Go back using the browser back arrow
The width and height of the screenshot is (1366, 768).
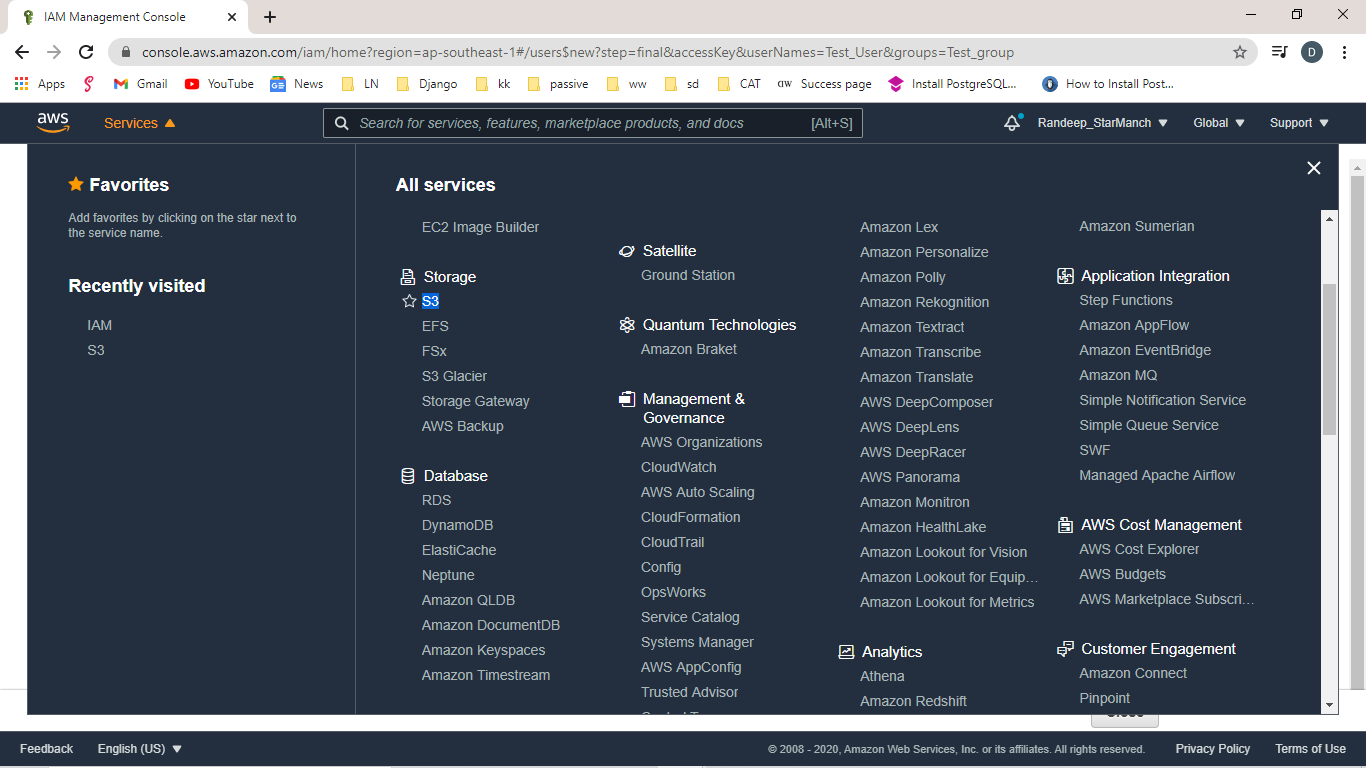tap(22, 52)
